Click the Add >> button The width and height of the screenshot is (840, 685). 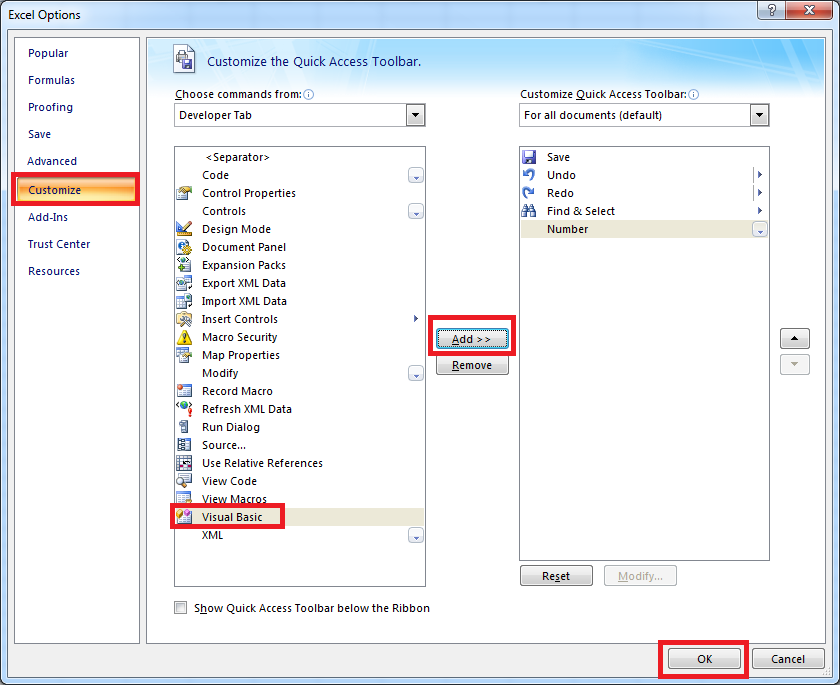click(471, 339)
